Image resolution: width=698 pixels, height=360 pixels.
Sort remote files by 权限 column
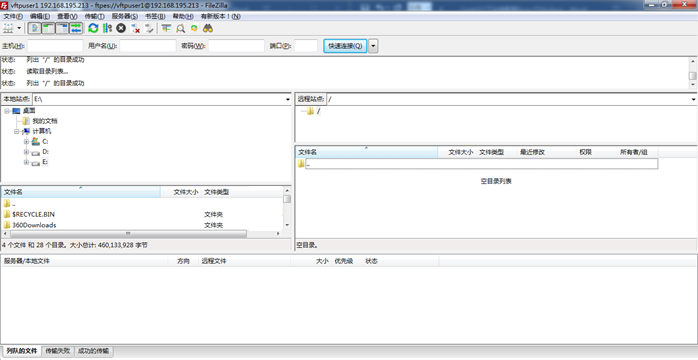tap(597, 152)
